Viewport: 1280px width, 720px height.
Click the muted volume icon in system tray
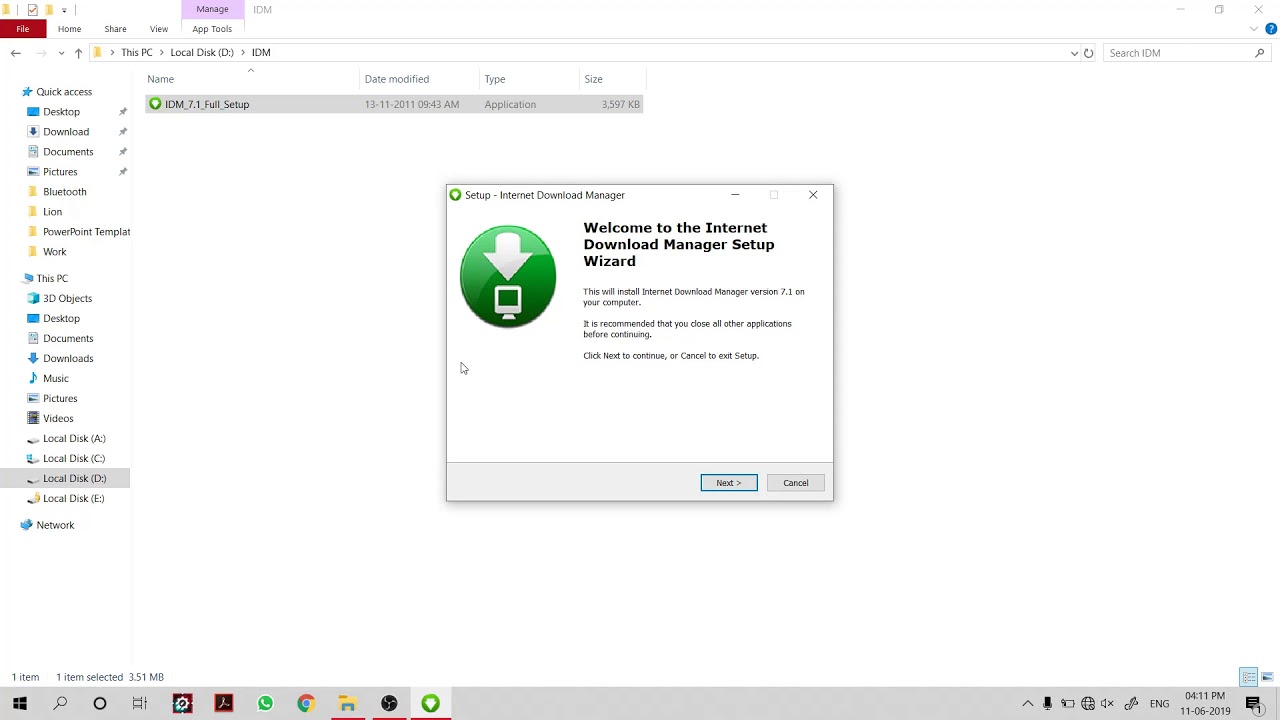tap(1107, 704)
